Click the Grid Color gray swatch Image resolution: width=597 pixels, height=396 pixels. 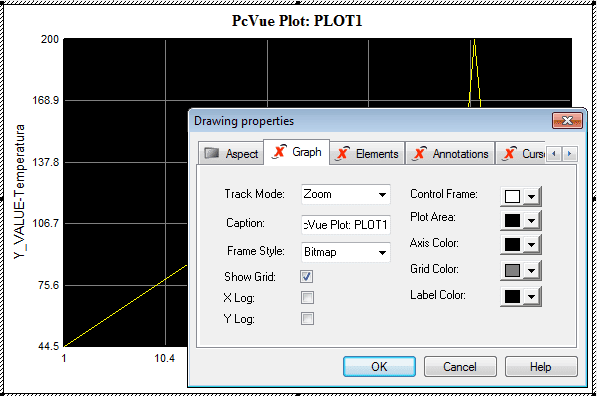(512, 270)
